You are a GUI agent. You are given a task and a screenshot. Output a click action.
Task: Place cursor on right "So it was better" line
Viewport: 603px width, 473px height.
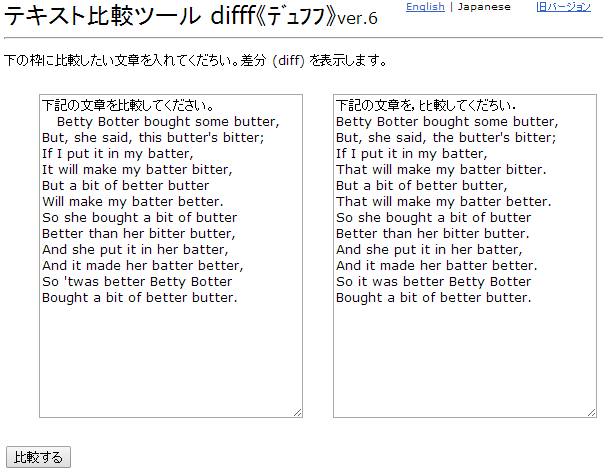tap(434, 282)
